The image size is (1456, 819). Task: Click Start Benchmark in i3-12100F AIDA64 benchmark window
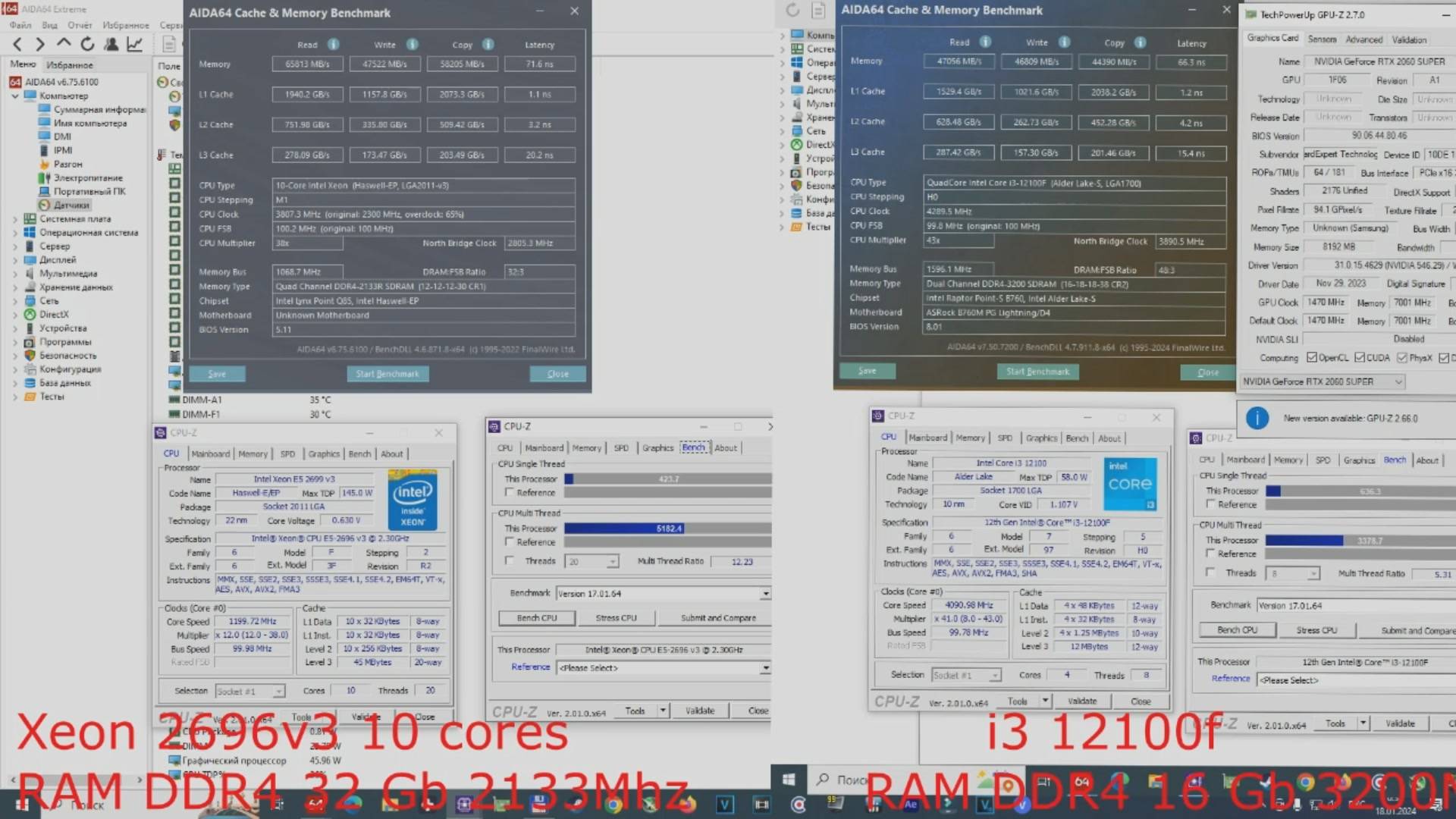pyautogui.click(x=1037, y=372)
